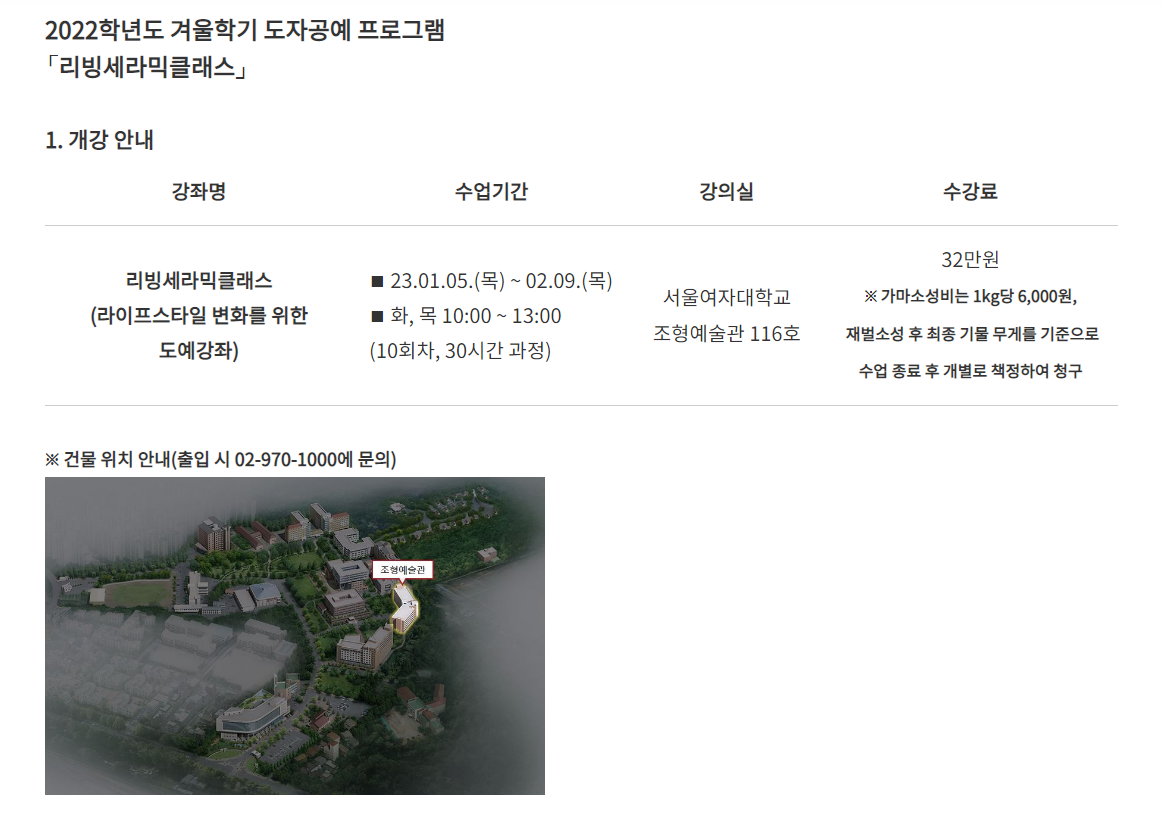Click the 32만원 tuition amount
This screenshot has height=818, width=1162.
(x=970, y=260)
